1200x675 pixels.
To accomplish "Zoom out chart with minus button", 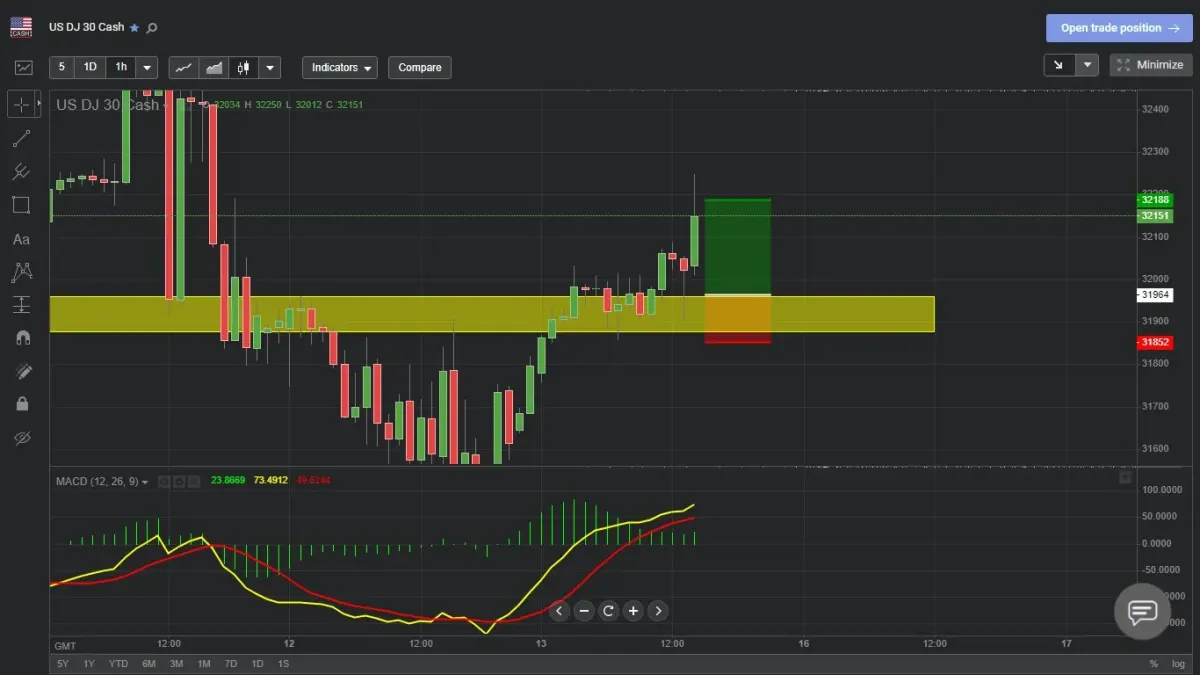I will [x=584, y=611].
